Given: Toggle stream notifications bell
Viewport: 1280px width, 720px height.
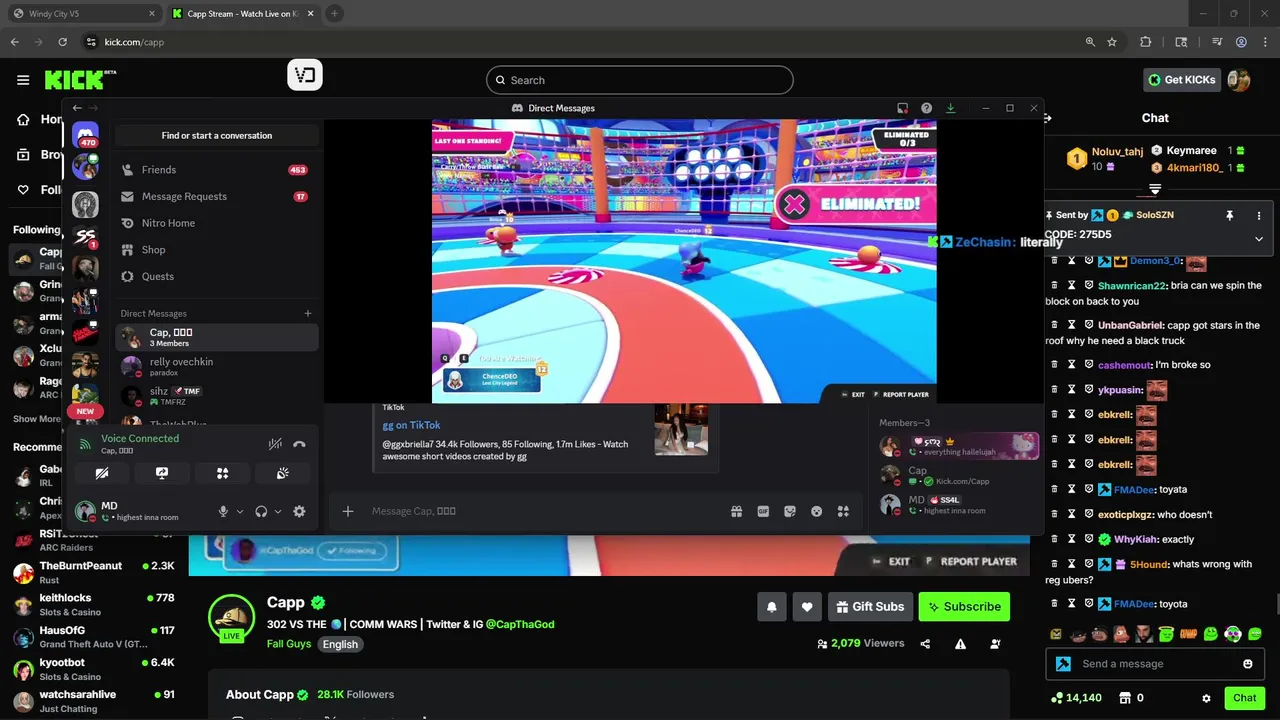Looking at the screenshot, I should tap(772, 606).
